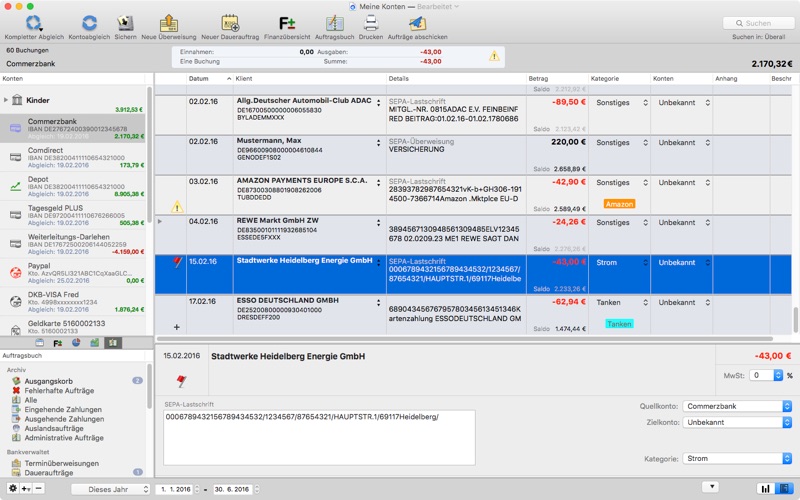Click the Amazon orange tag
Viewport: 800px width, 500px height.
(619, 204)
